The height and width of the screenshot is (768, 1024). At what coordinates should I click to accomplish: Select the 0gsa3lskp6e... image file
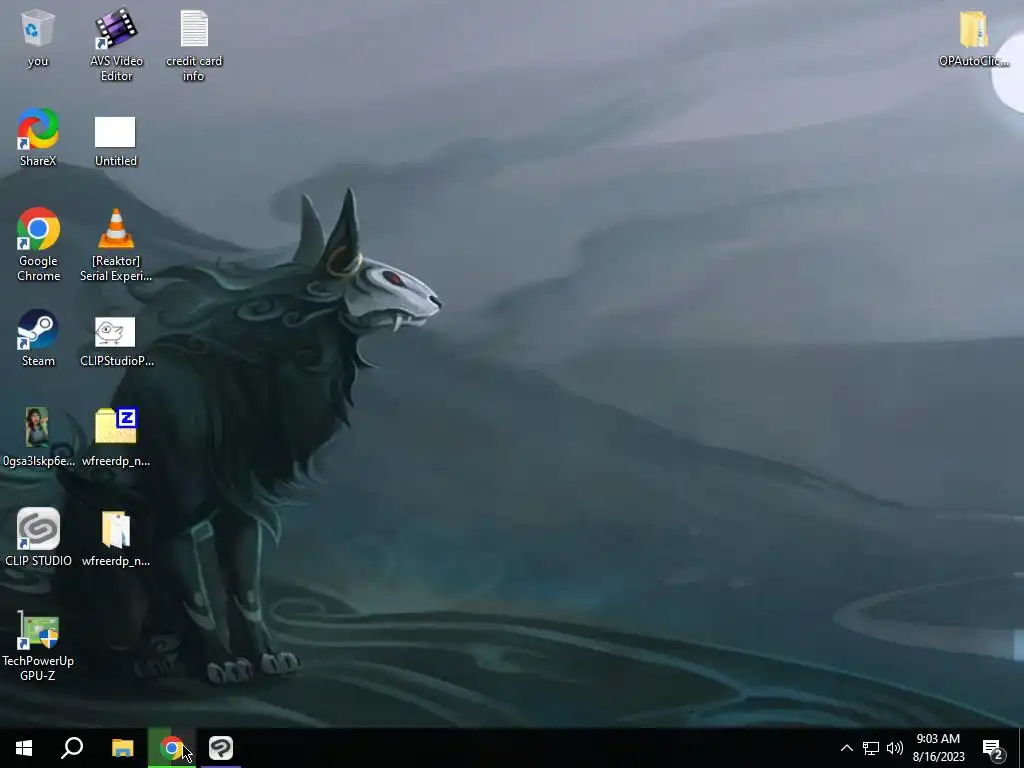(39, 437)
